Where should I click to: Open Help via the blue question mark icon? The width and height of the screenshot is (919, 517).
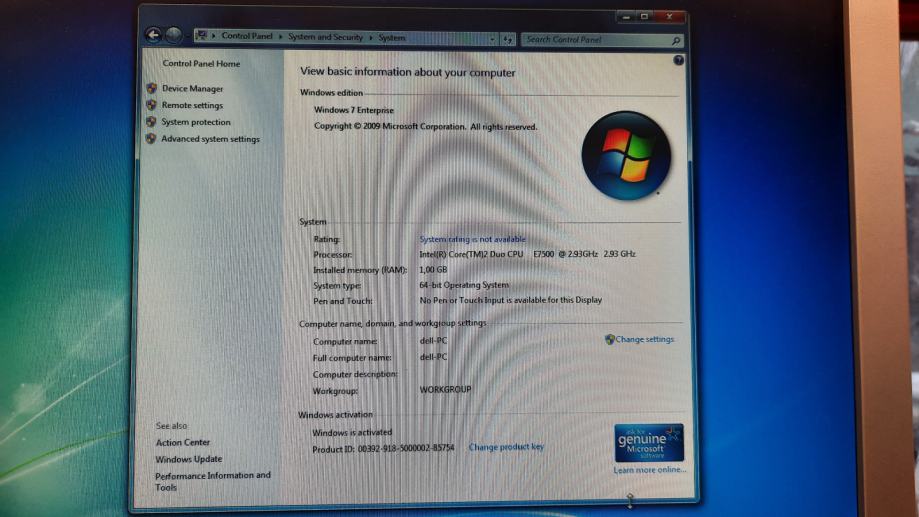tap(679, 61)
